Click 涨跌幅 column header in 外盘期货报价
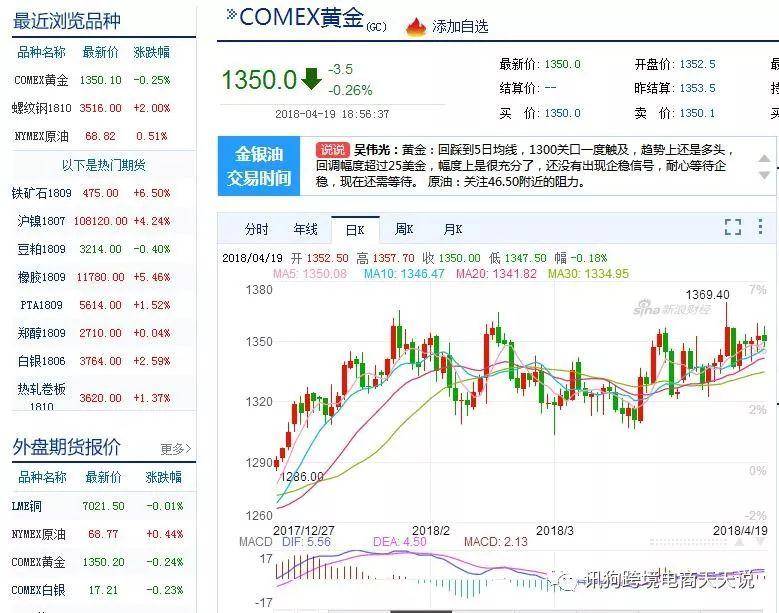The width and height of the screenshot is (779, 613). (163, 477)
